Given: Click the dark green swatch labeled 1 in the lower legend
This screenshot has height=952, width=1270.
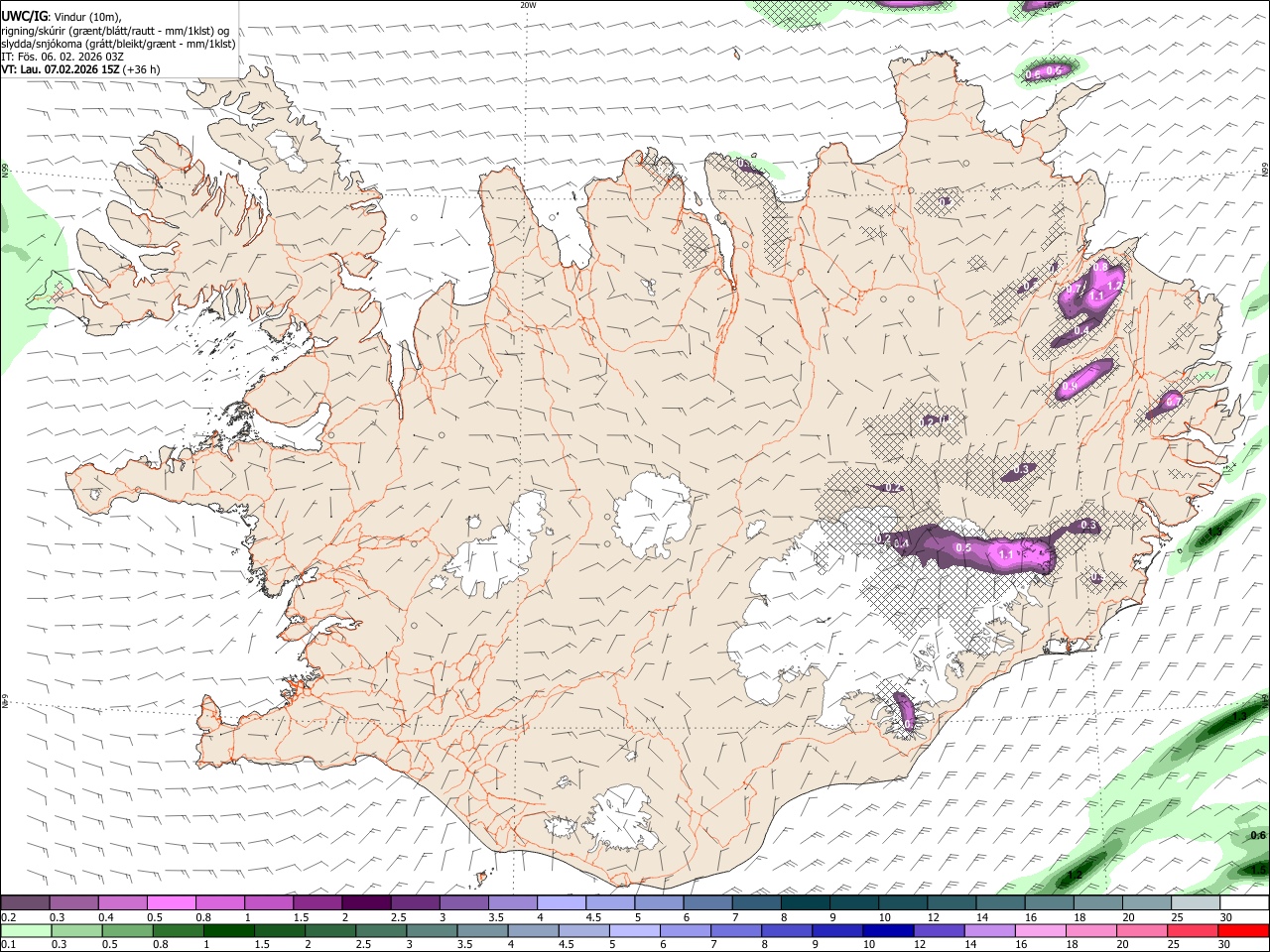Looking at the screenshot, I should pos(229,930).
